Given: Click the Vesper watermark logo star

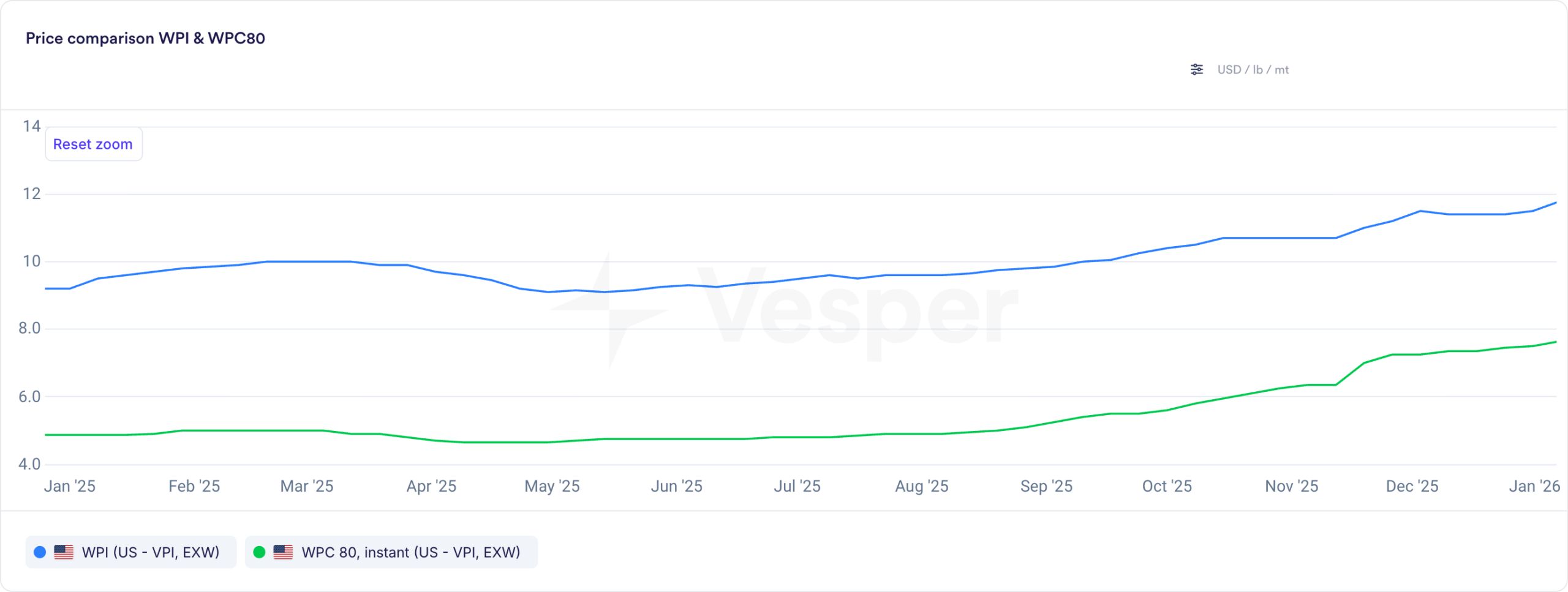Looking at the screenshot, I should click(x=609, y=310).
